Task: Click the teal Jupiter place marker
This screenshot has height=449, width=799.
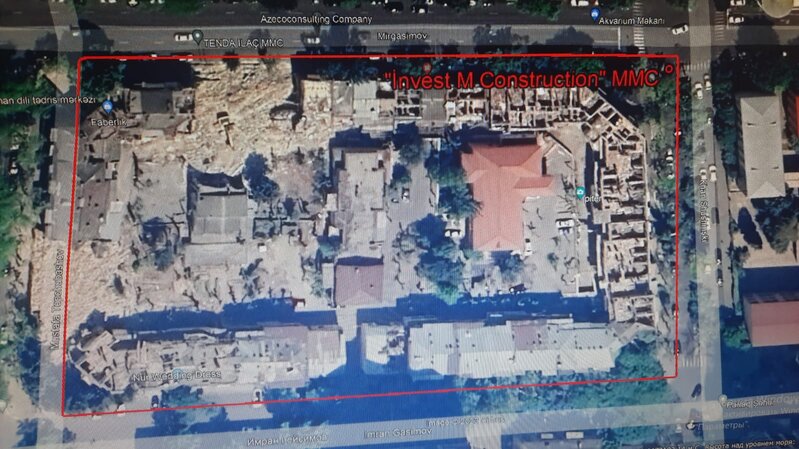Action: click(581, 192)
